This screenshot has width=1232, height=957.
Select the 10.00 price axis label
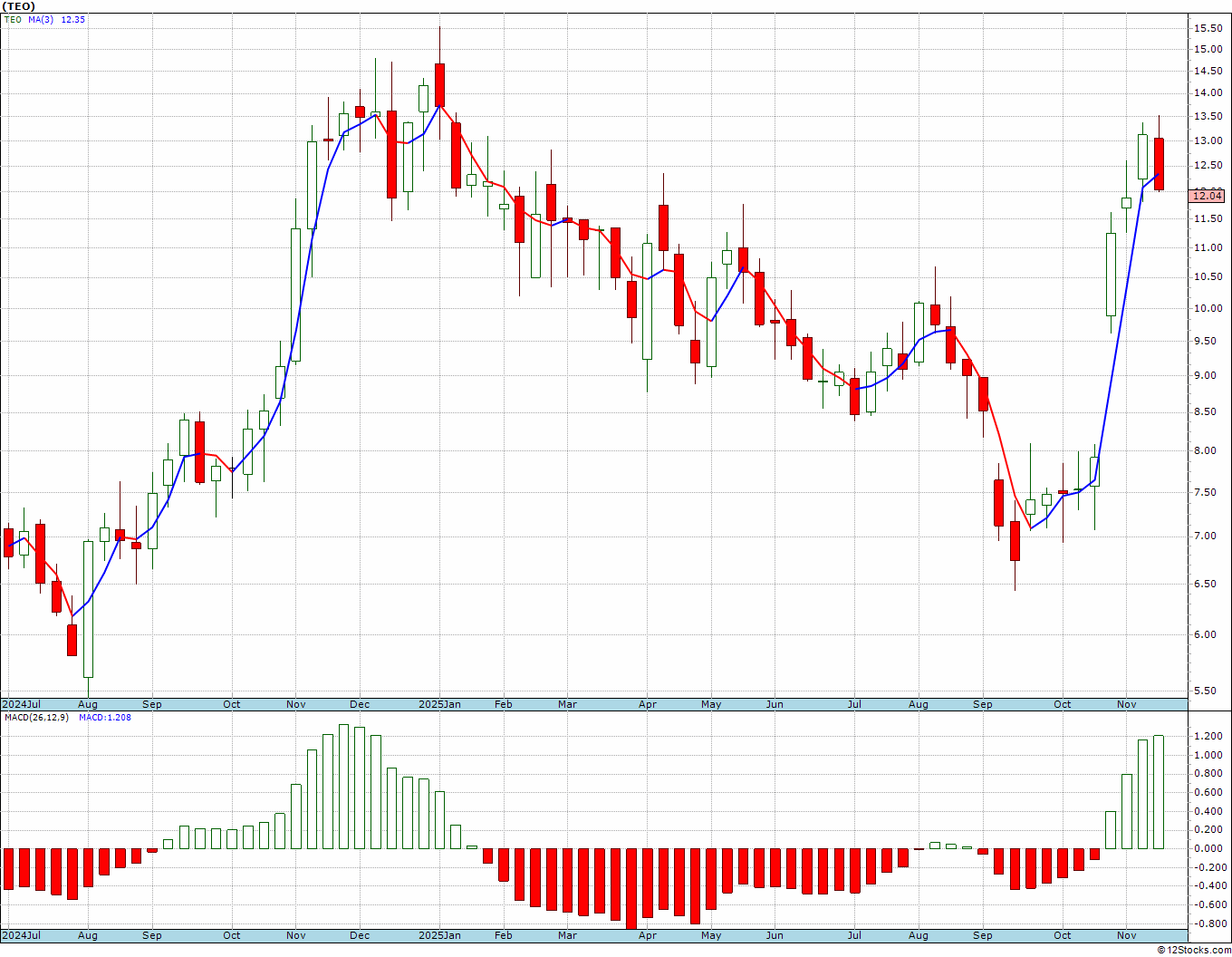pyautogui.click(x=1208, y=309)
